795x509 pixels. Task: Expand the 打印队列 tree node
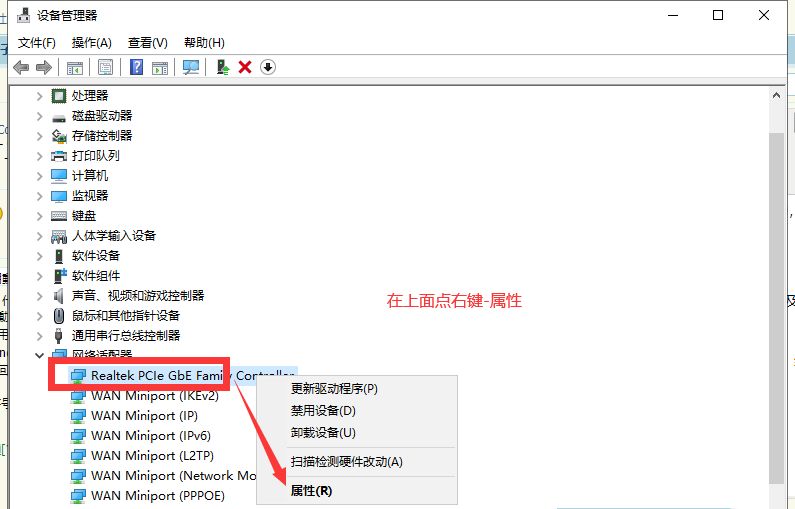coord(40,156)
